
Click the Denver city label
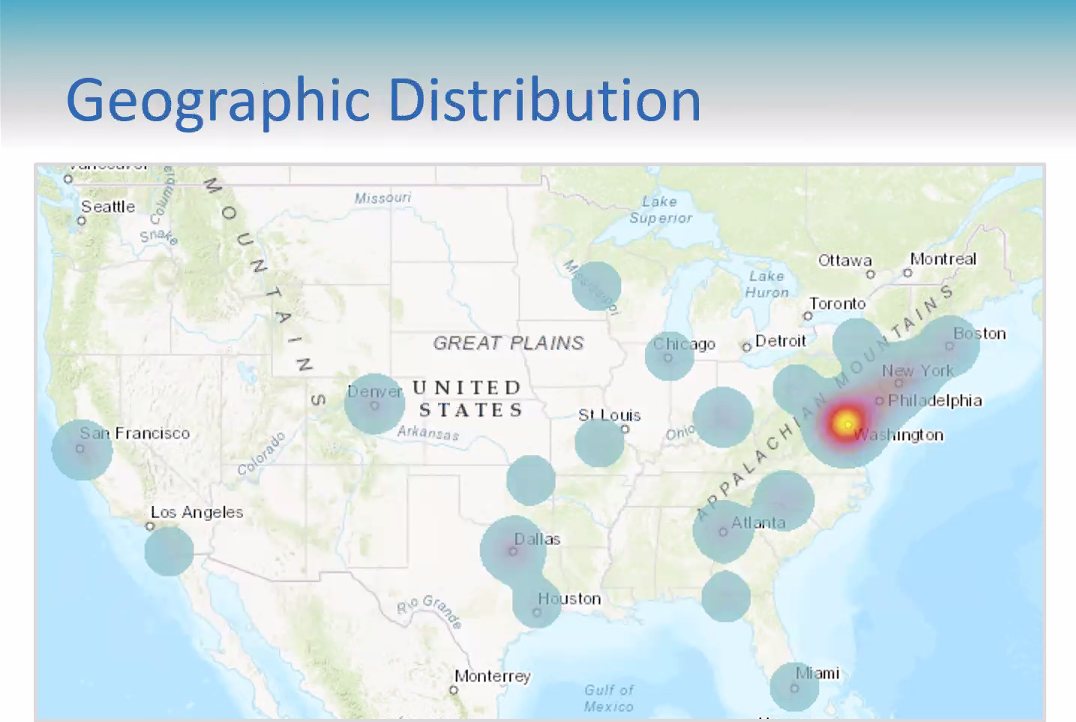point(375,391)
